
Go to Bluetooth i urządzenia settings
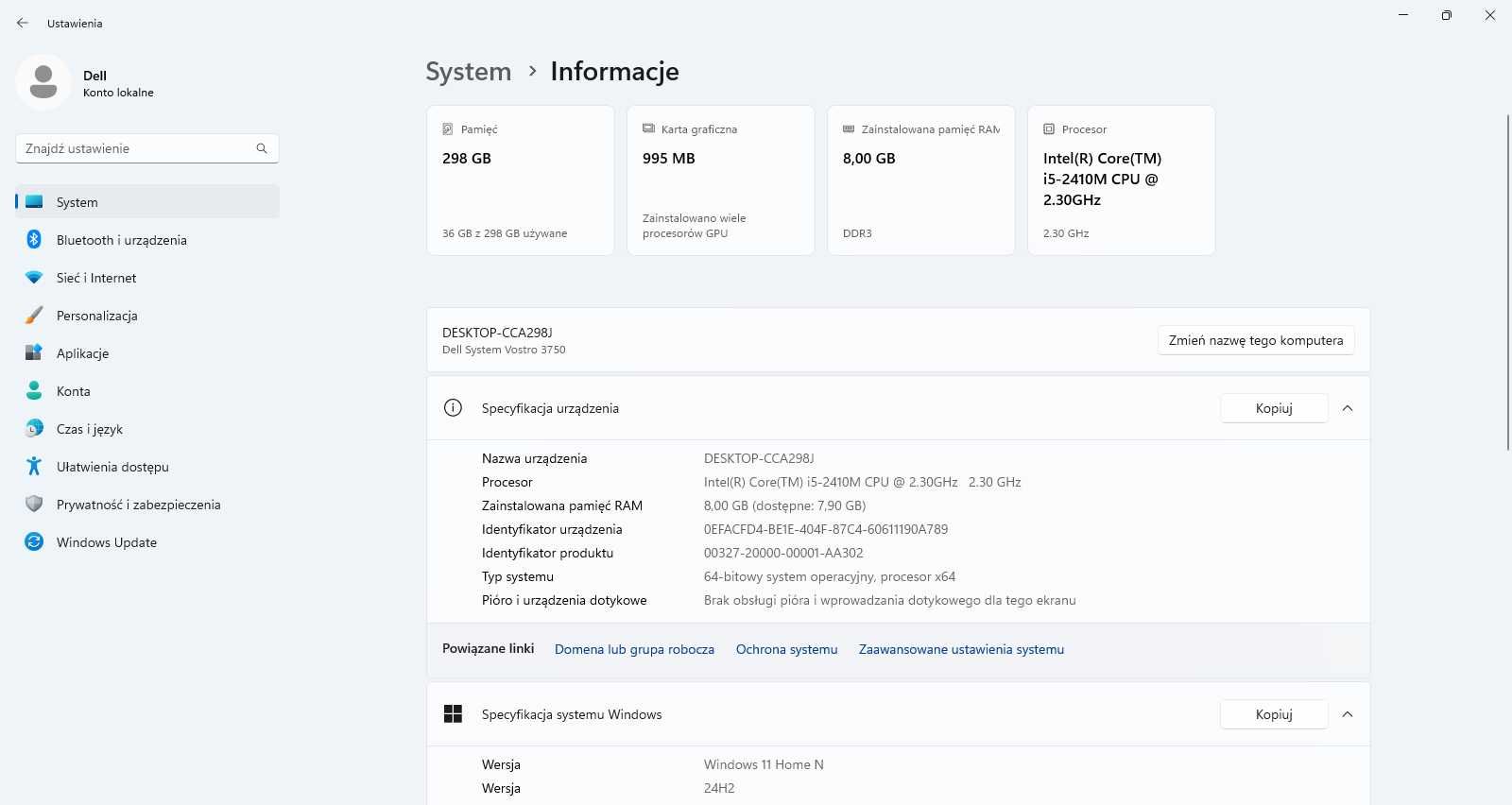147,240
